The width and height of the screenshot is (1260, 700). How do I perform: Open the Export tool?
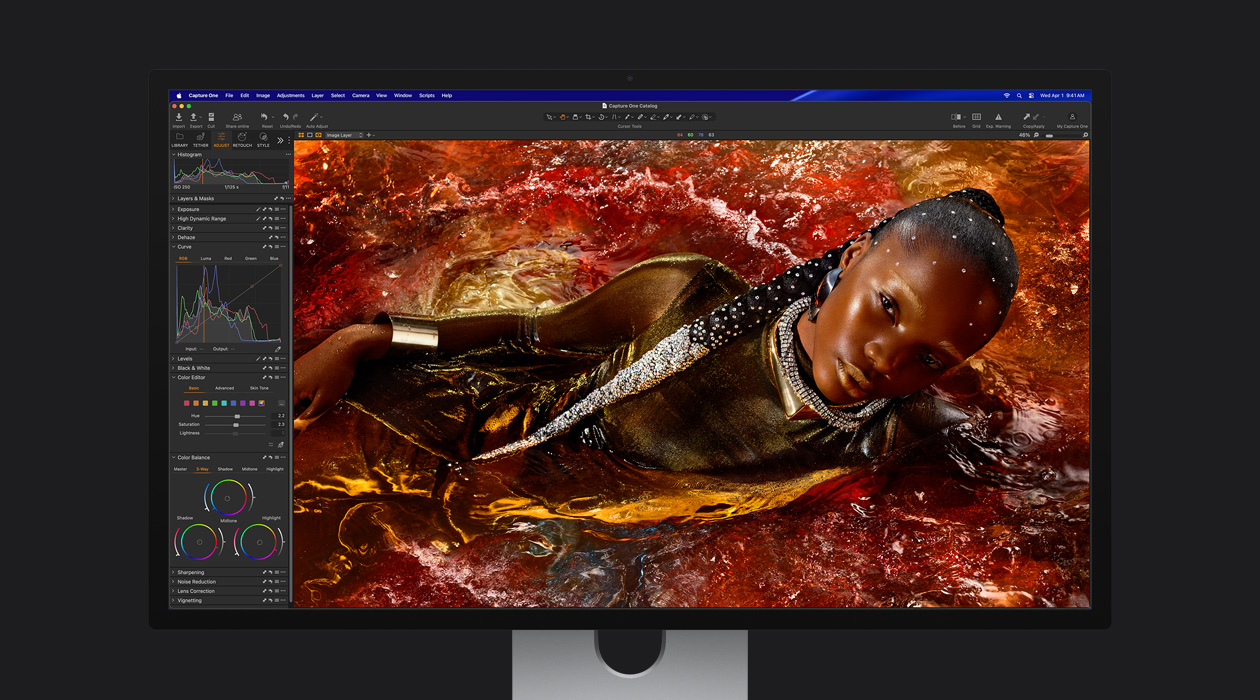[x=194, y=117]
